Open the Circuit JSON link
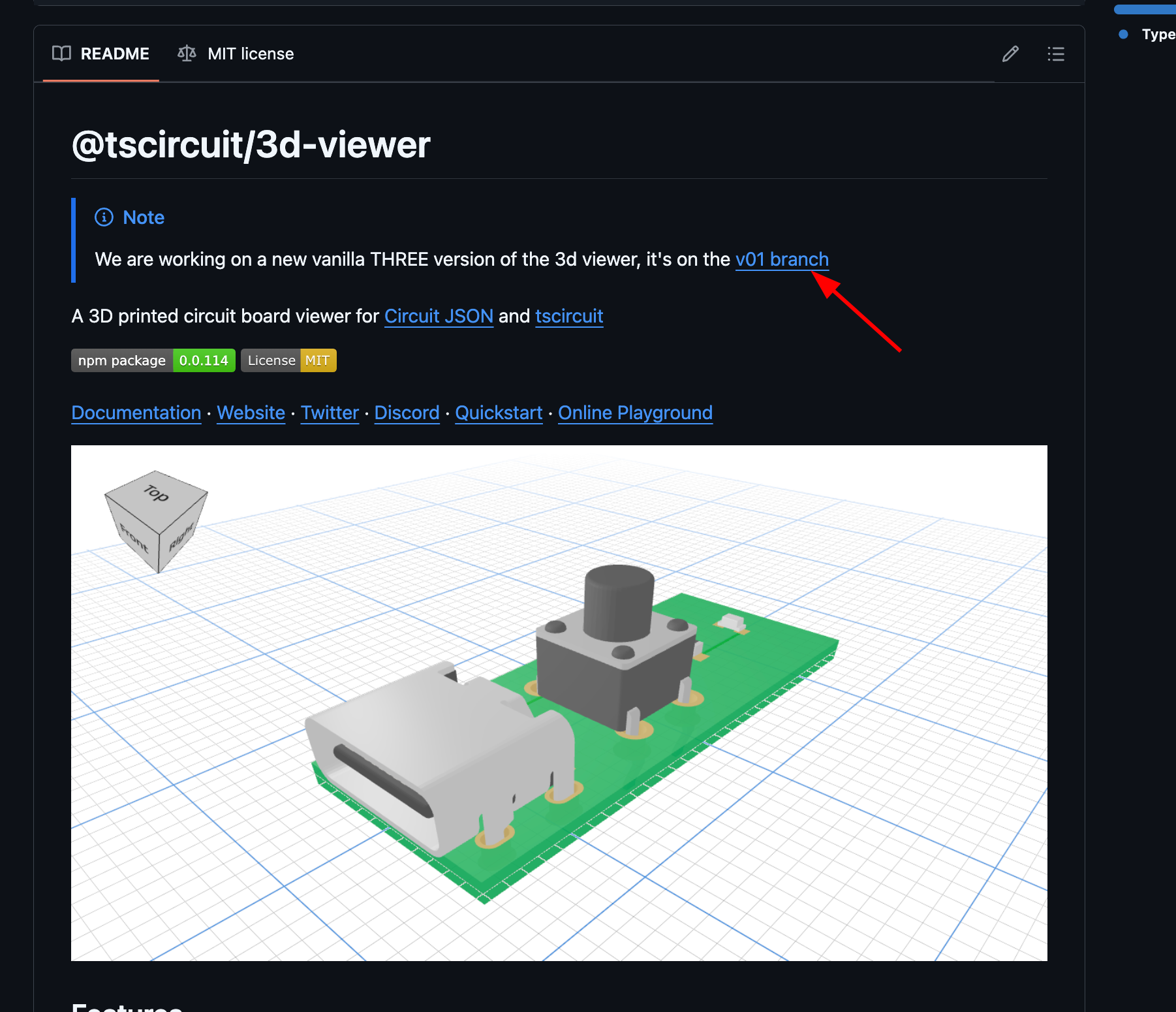The width and height of the screenshot is (1176, 1012). [439, 316]
